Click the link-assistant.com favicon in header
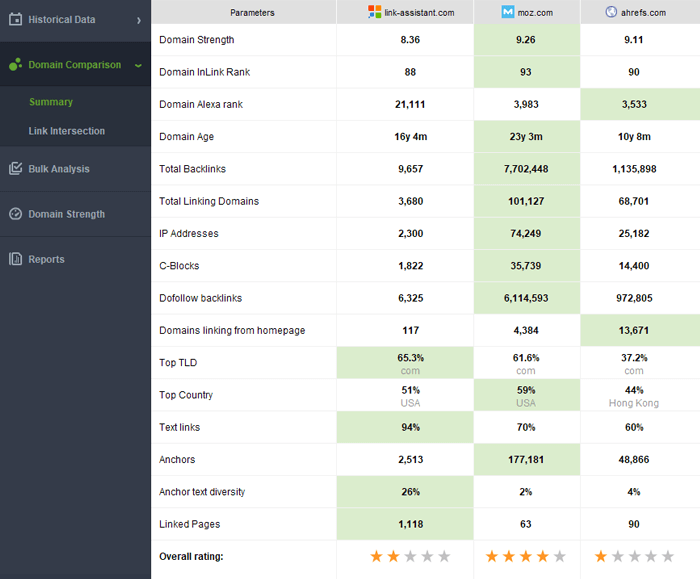The height and width of the screenshot is (579, 700). coord(375,12)
